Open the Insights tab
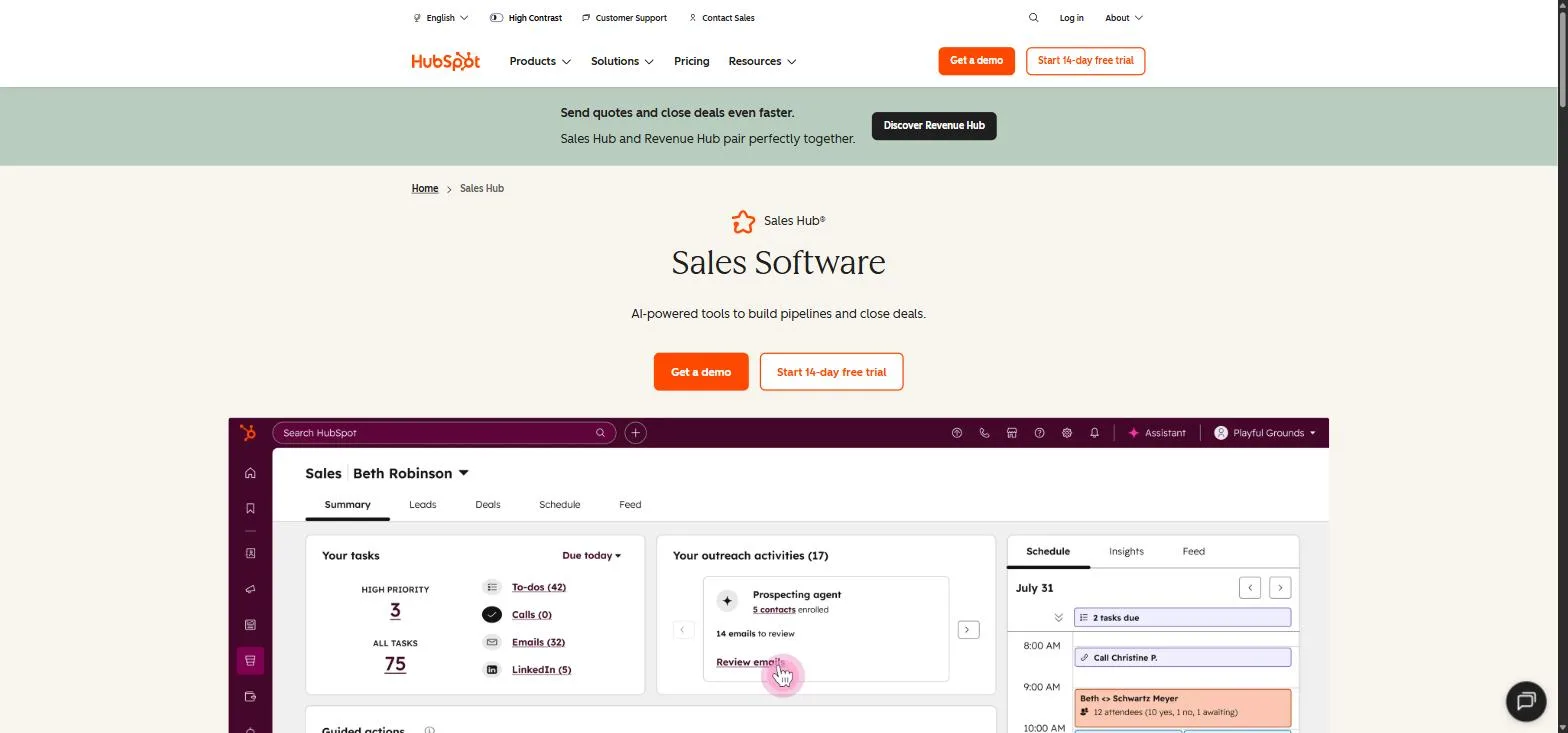This screenshot has height=733, width=1568. click(1126, 551)
